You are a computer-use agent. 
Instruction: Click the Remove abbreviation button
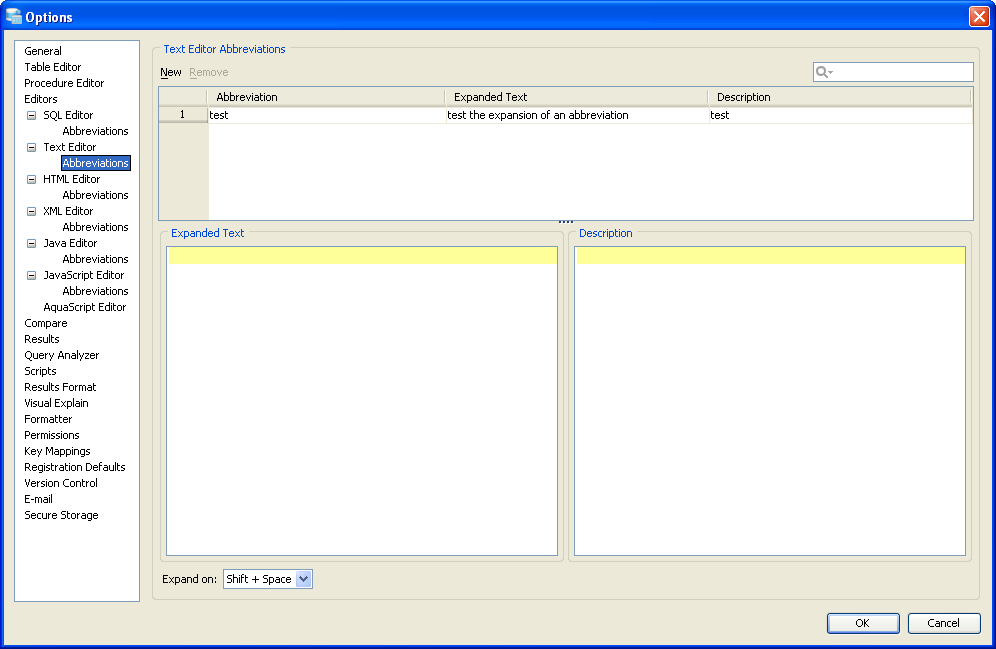[x=208, y=72]
